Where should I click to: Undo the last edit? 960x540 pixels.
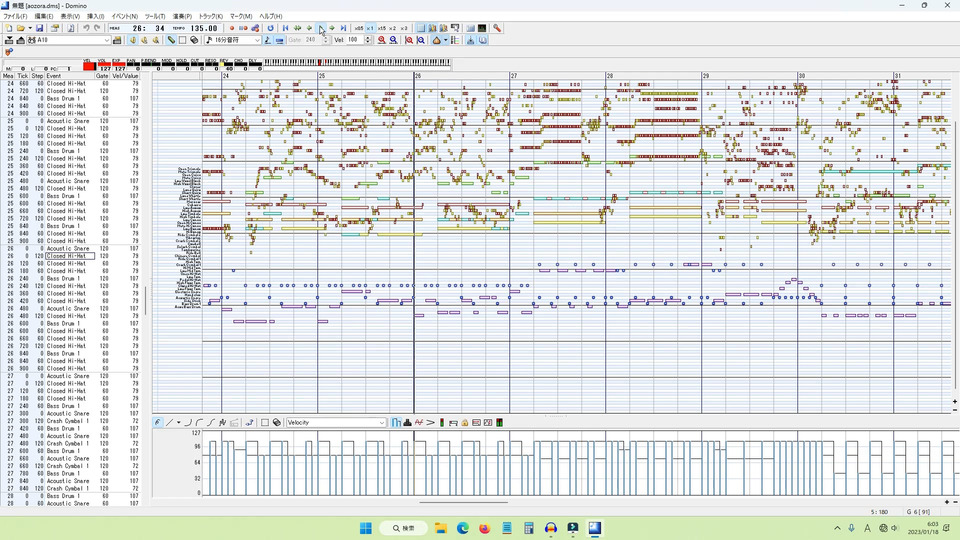[x=86, y=28]
